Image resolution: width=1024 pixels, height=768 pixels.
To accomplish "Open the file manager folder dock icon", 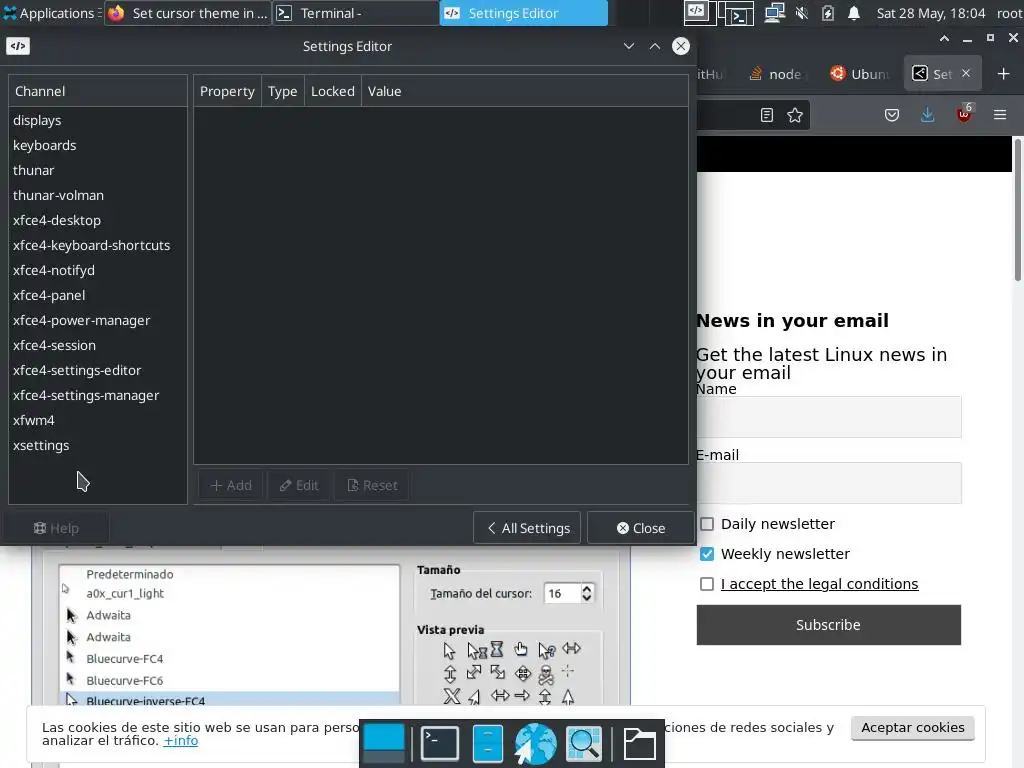I will click(x=639, y=743).
